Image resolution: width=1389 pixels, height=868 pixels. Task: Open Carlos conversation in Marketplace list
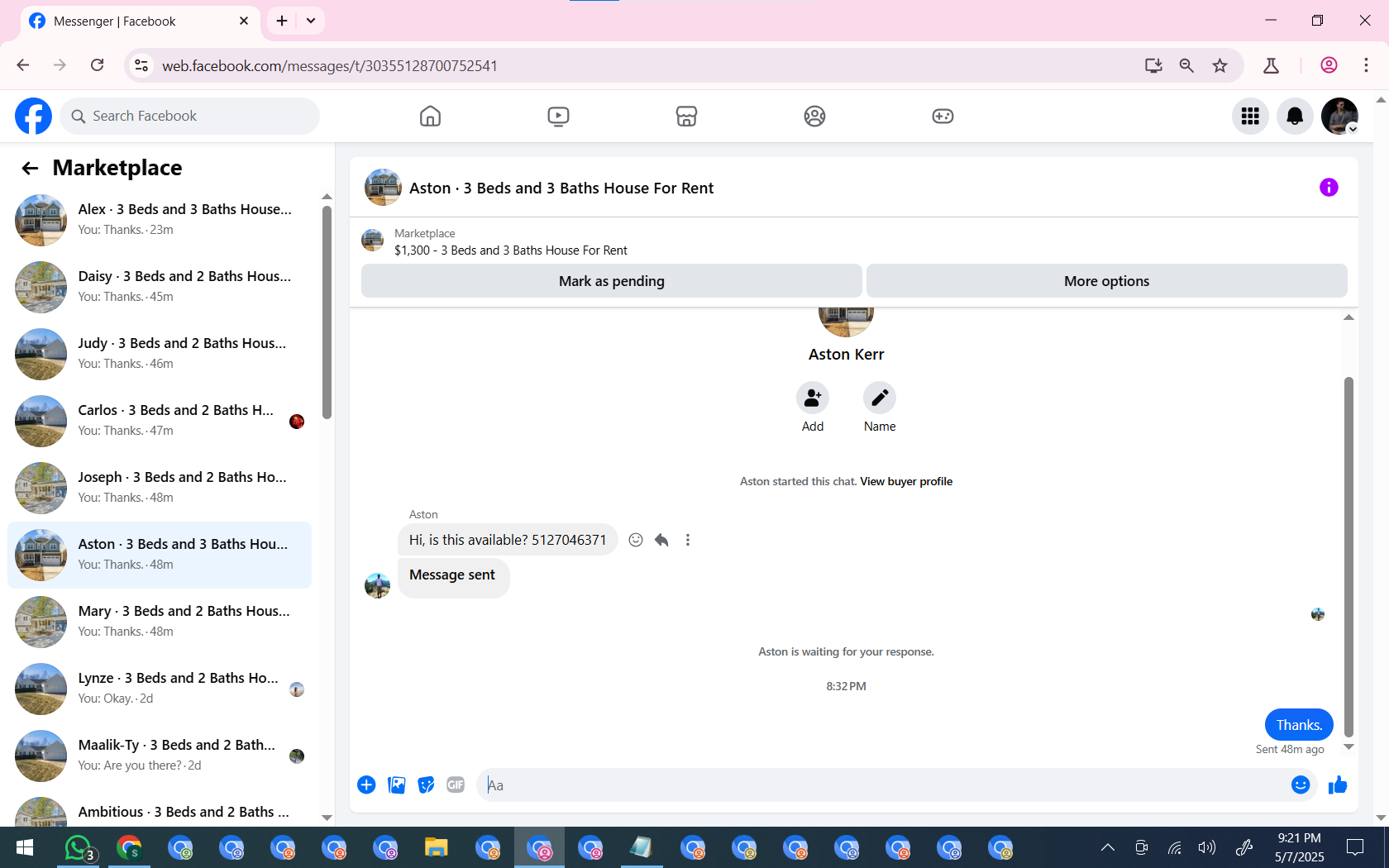tap(160, 421)
